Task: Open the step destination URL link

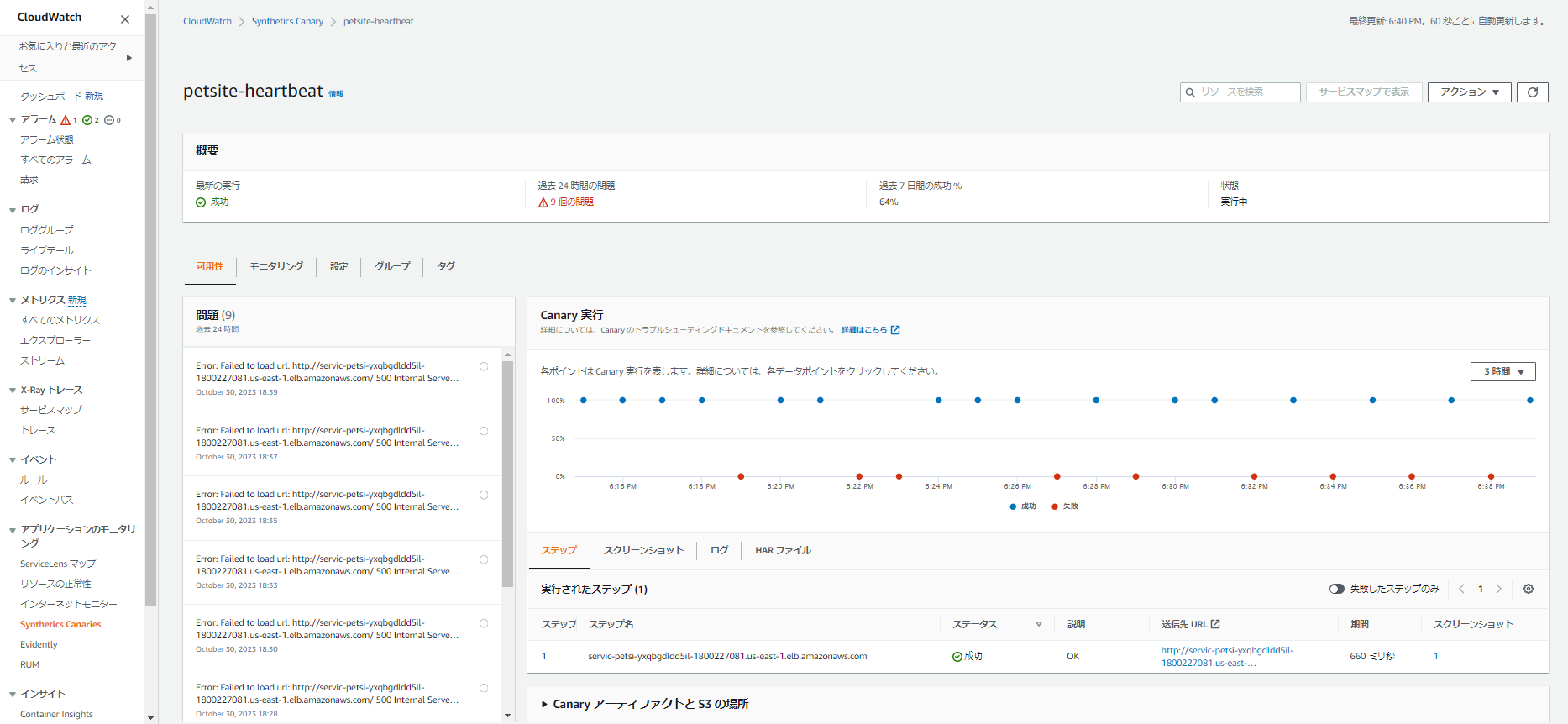Action: tap(1227, 657)
